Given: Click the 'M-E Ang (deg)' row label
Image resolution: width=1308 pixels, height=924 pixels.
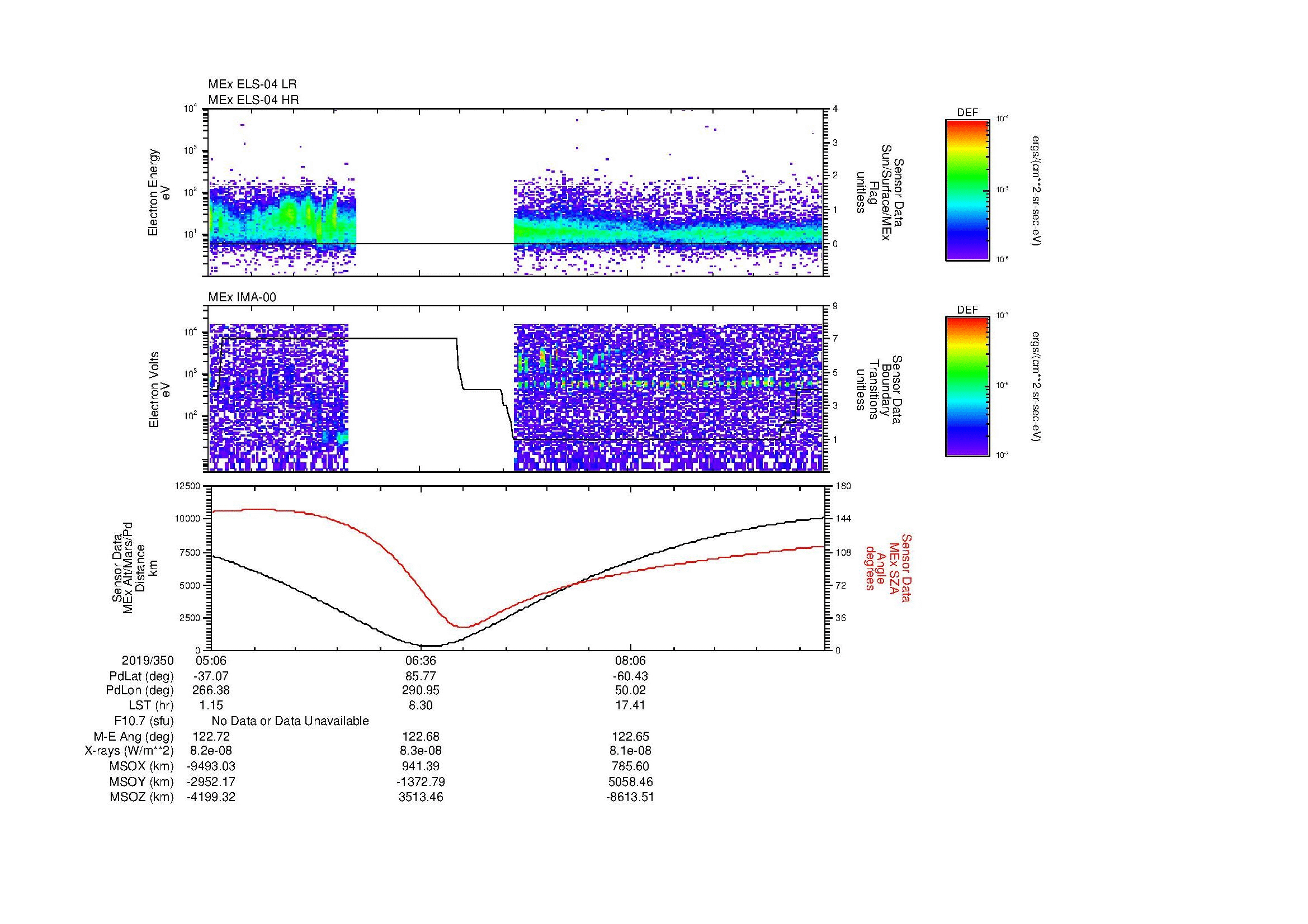Looking at the screenshot, I should pos(133,737).
